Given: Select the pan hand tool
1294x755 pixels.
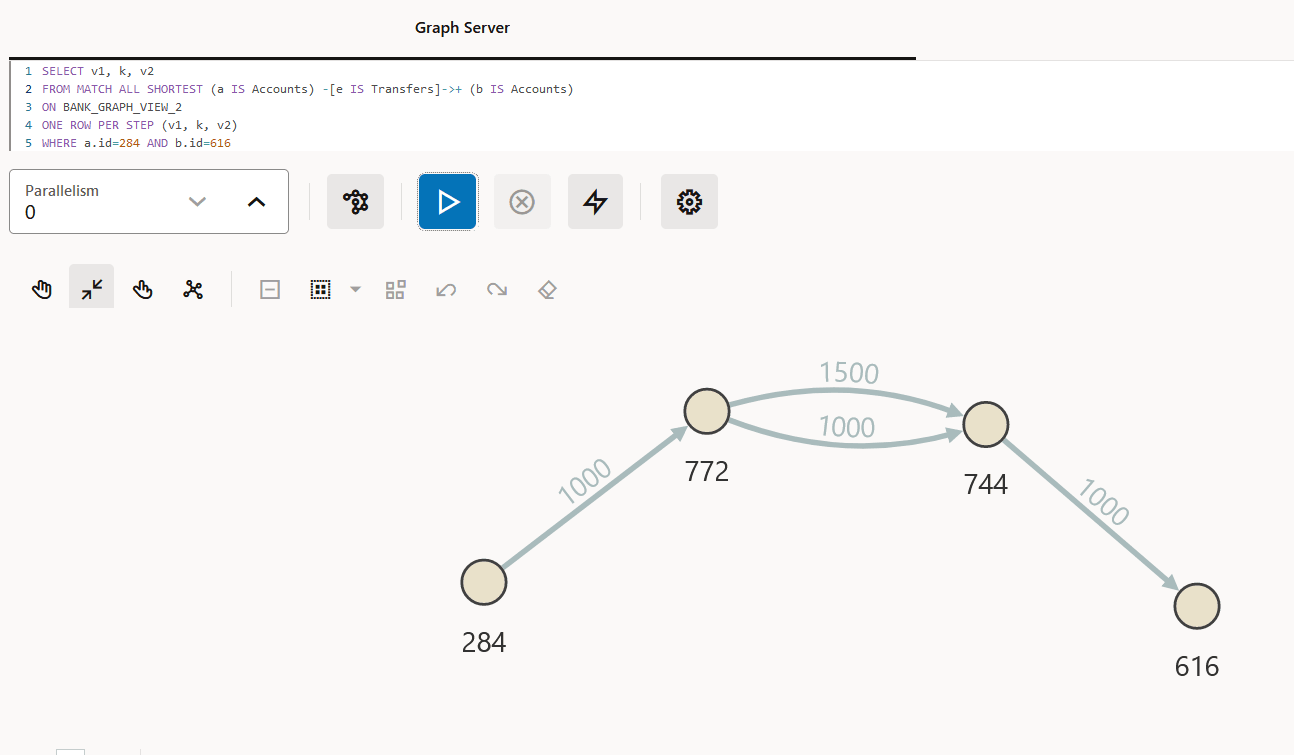Looking at the screenshot, I should coord(42,289).
